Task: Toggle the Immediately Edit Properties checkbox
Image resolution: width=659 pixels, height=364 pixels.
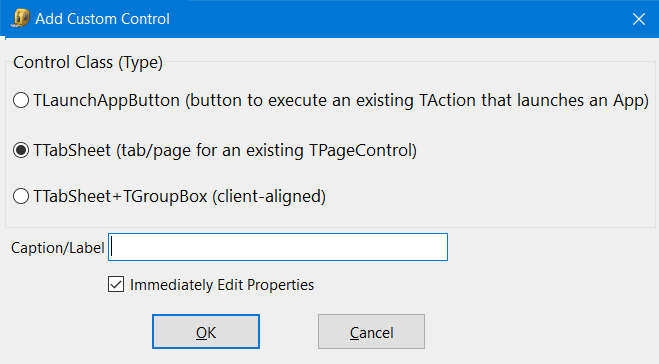Action: coord(116,285)
